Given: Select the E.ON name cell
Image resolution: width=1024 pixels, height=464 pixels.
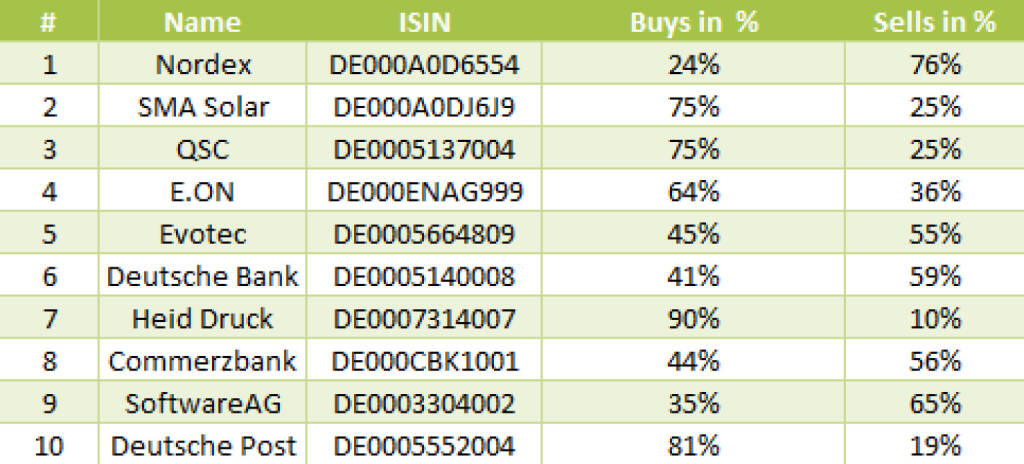Looking at the screenshot, I should (203, 192).
